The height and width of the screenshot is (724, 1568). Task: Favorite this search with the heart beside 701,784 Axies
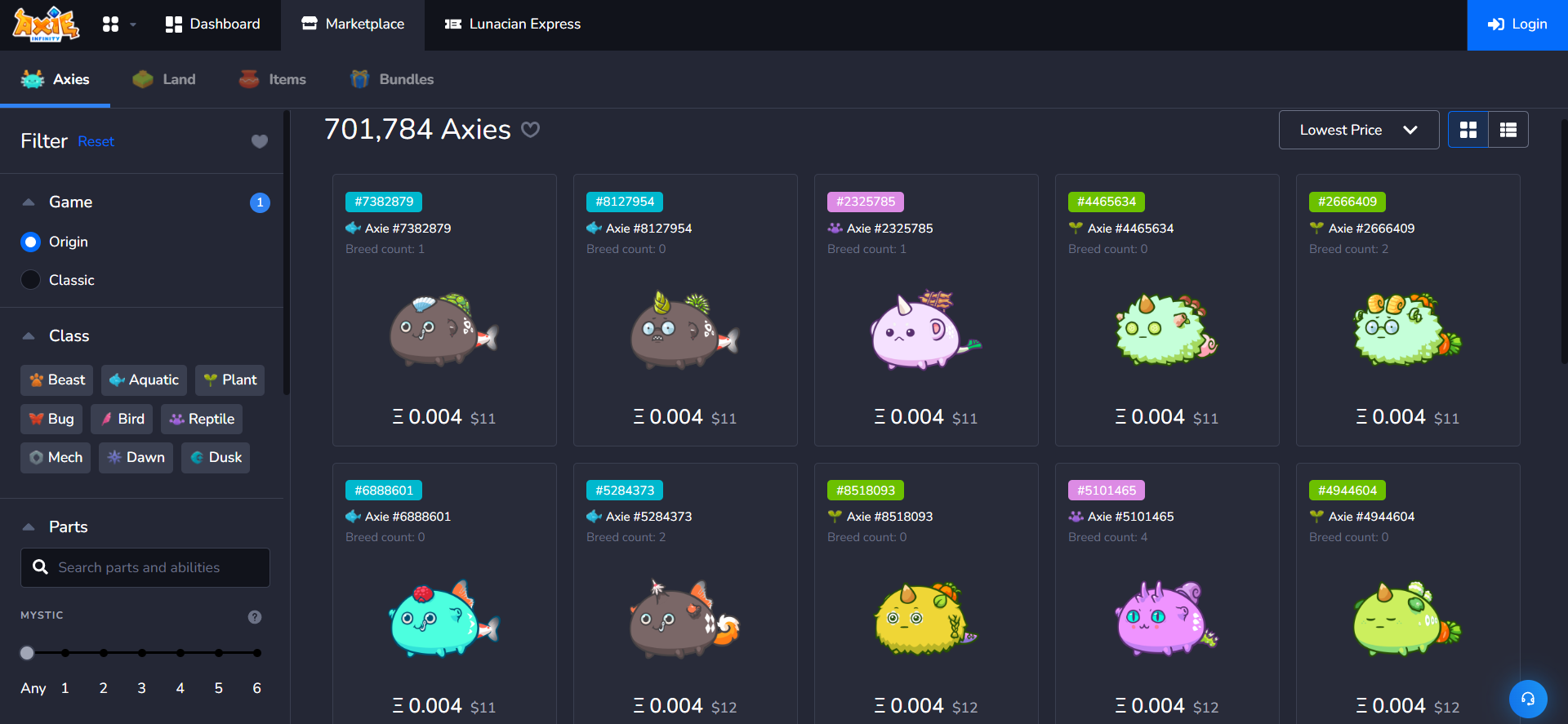531,129
